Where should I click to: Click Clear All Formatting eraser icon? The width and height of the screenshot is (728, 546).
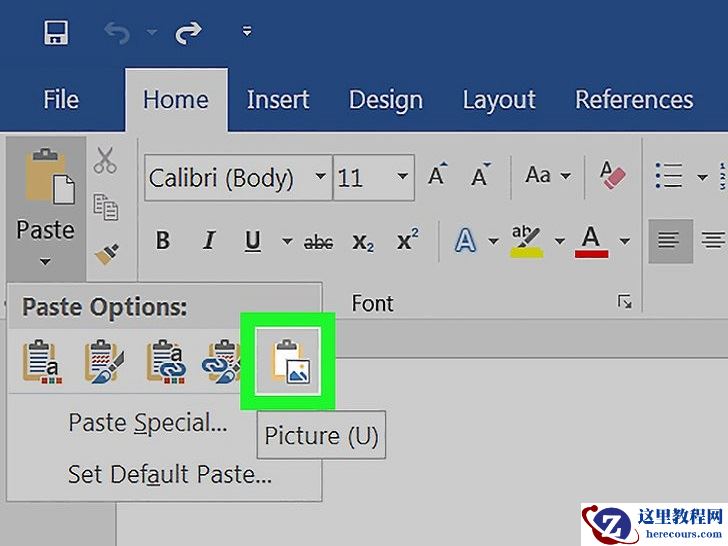click(611, 177)
